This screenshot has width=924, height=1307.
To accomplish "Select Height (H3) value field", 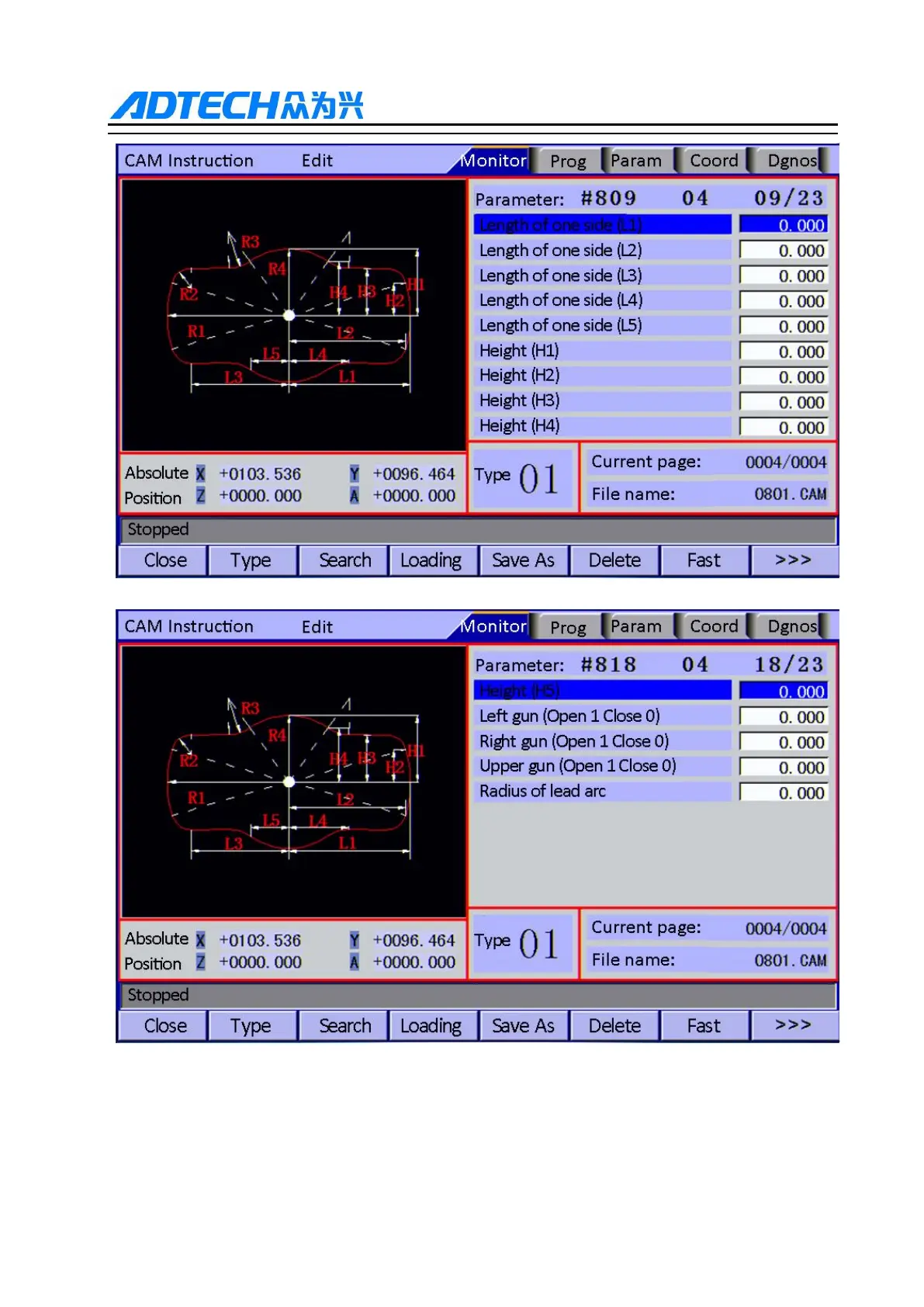I will click(x=784, y=402).
